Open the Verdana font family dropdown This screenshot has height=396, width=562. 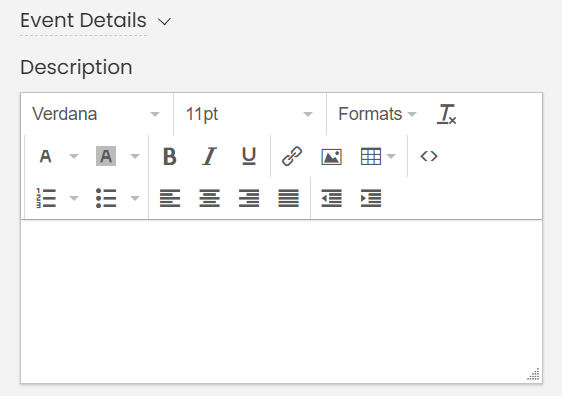coord(97,114)
